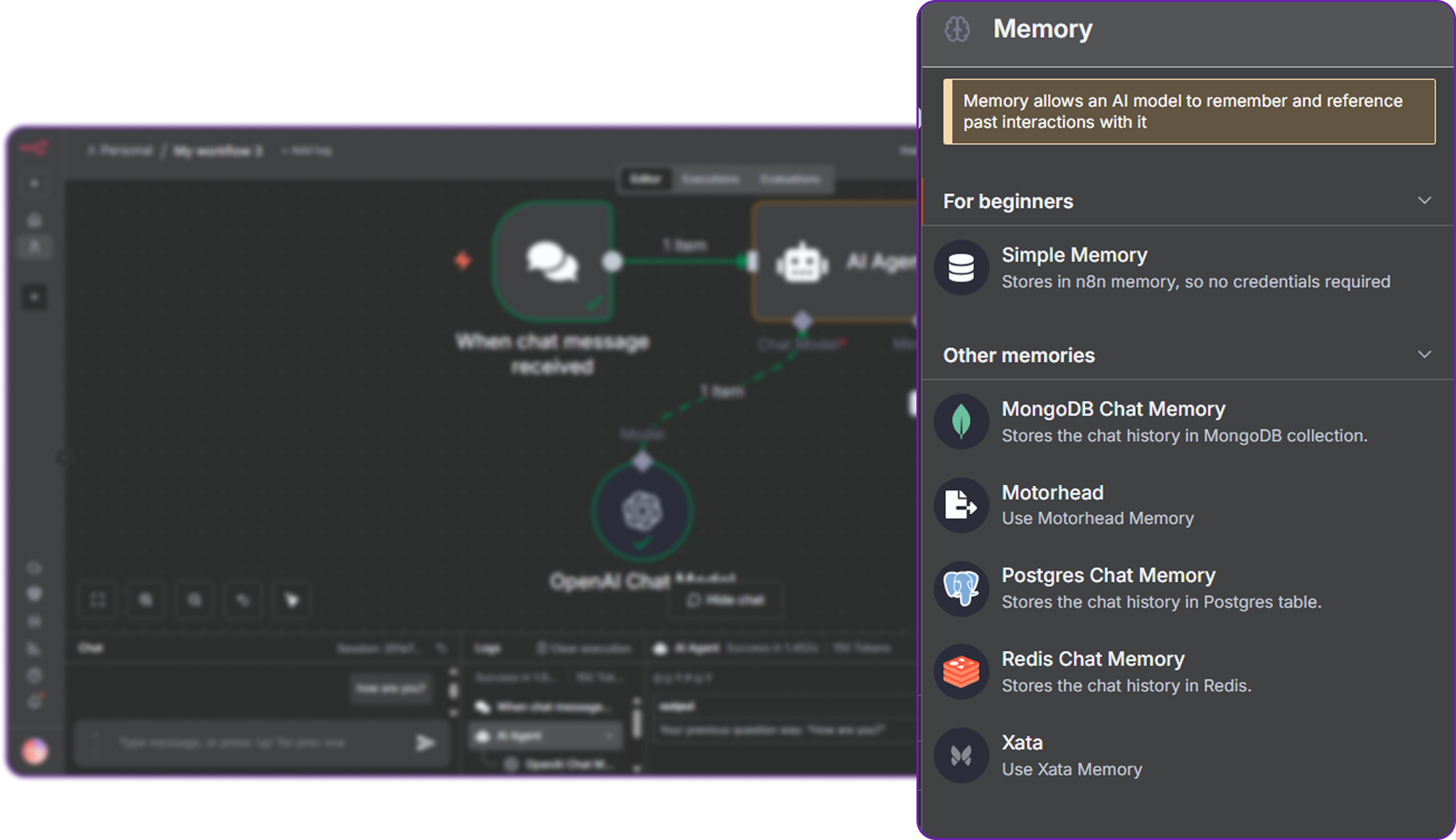The width and height of the screenshot is (1456, 840).
Task: Click the AI Agent robot node
Action: click(x=802, y=262)
